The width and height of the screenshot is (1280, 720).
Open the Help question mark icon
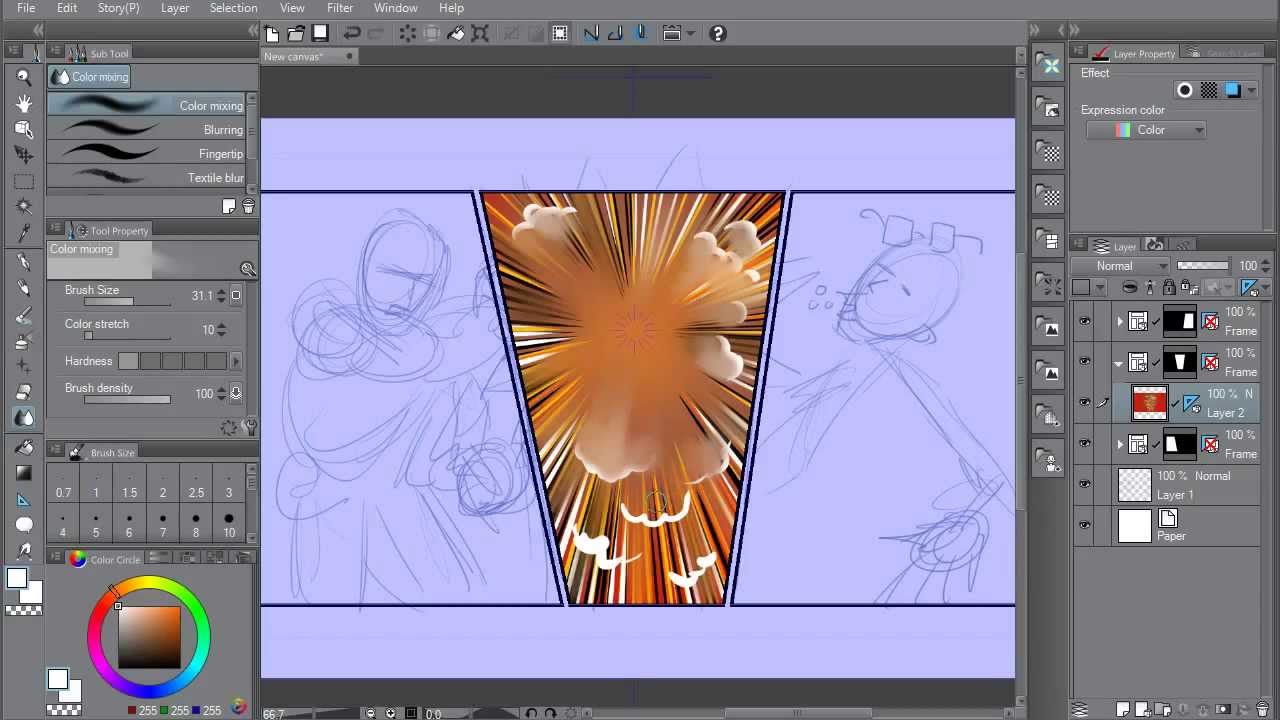(x=717, y=33)
